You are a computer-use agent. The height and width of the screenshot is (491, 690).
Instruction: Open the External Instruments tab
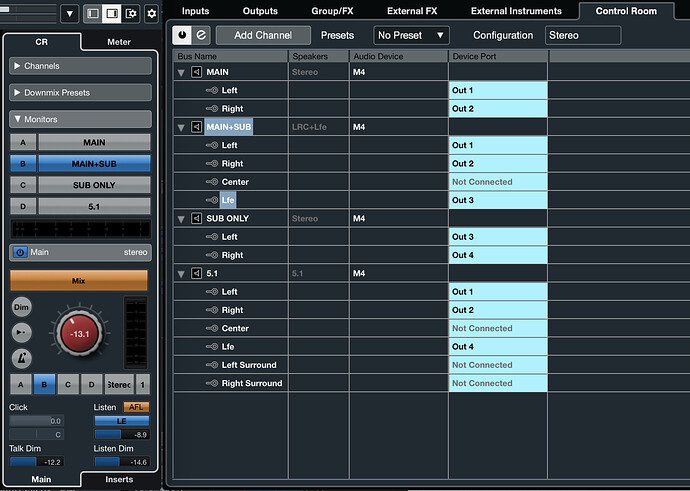pos(516,11)
